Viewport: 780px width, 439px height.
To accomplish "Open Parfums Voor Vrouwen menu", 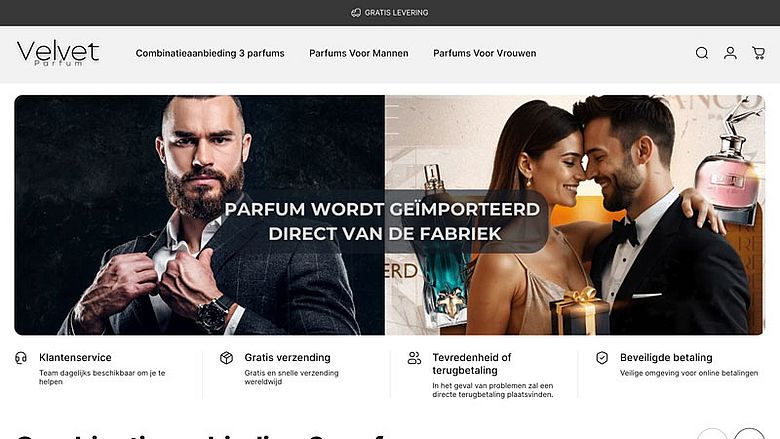I will pyautogui.click(x=485, y=53).
